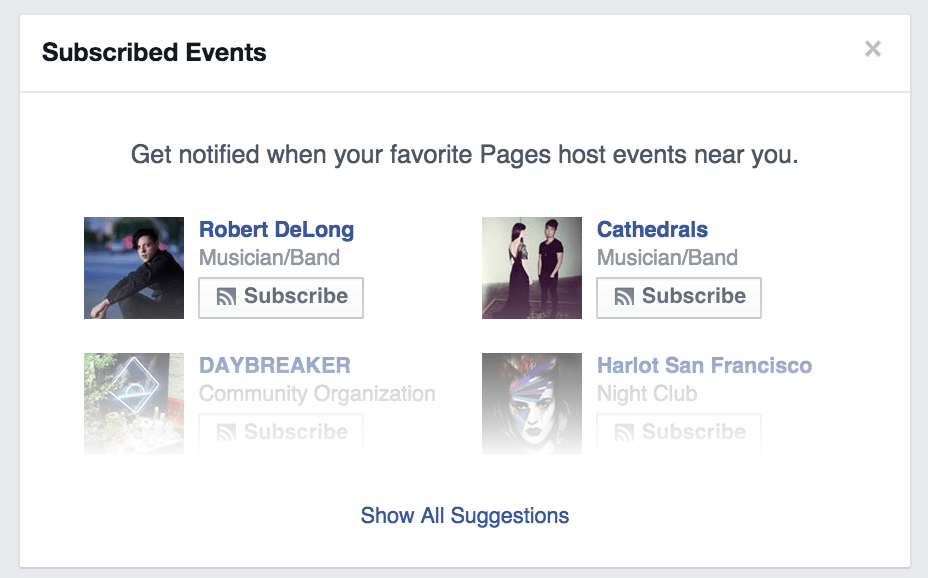Subscribe to Cathedrals events

(679, 297)
